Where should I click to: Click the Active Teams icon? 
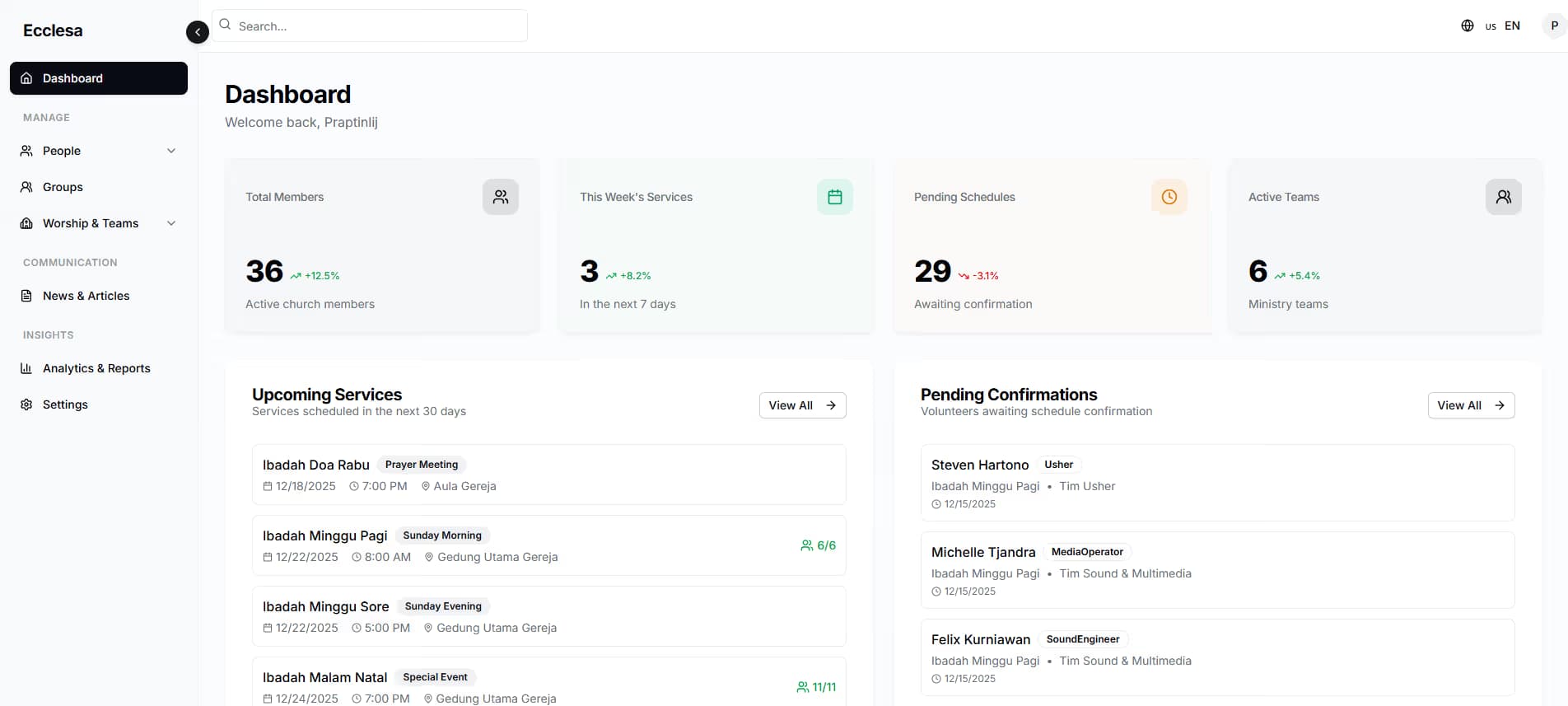point(1504,197)
